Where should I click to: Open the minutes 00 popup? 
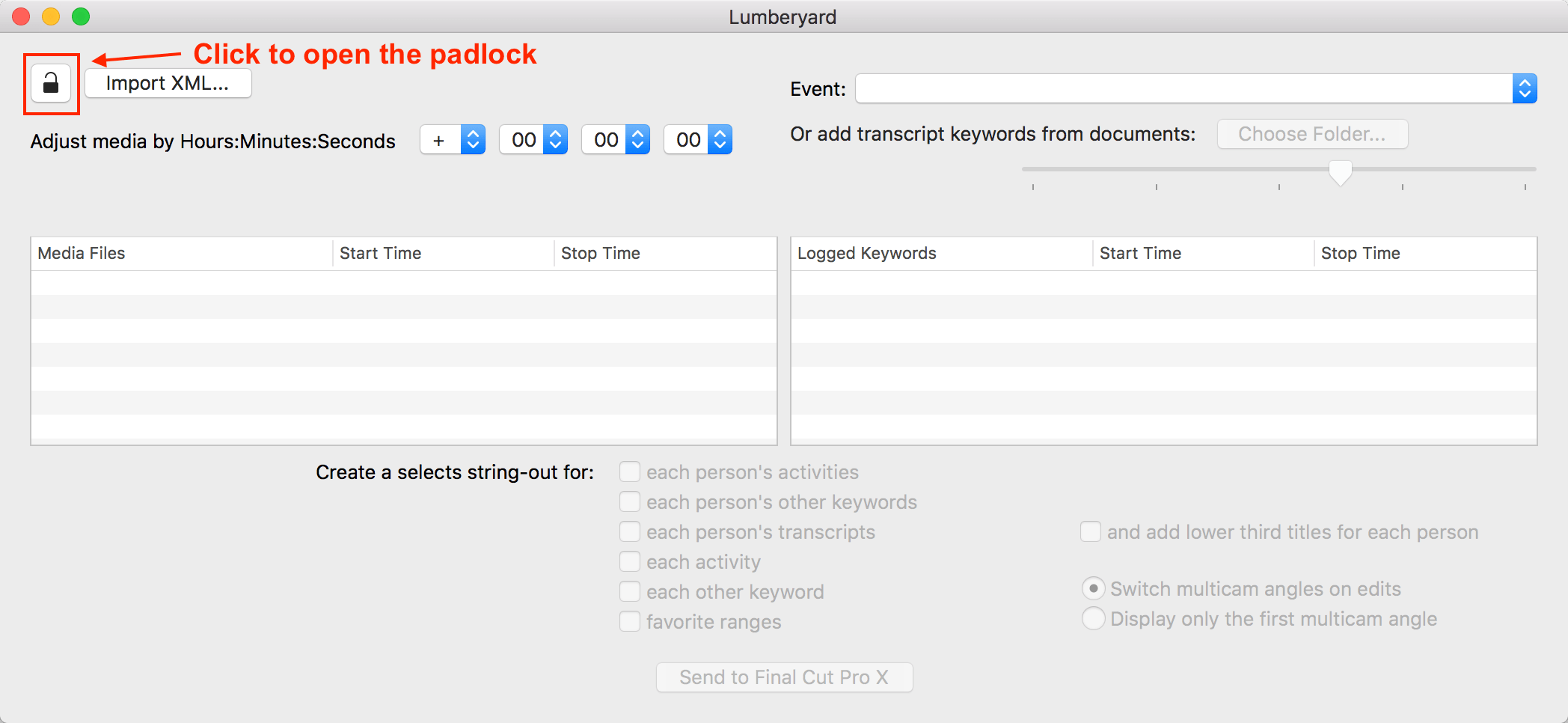(x=616, y=140)
